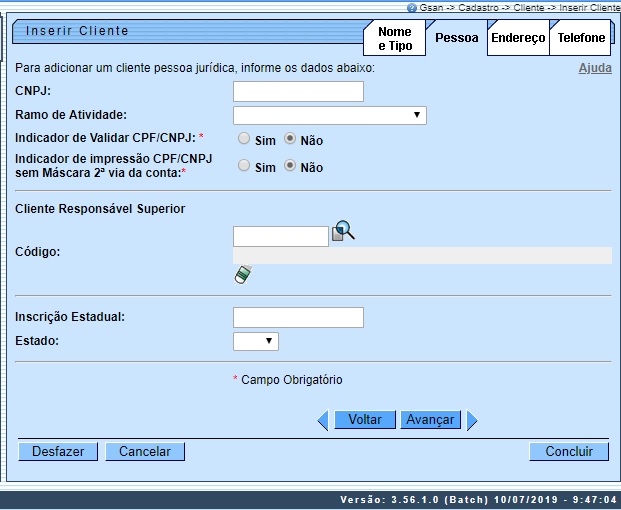621x510 pixels.
Task: Click the Inscrição Estadual text field
Action: coord(298,318)
